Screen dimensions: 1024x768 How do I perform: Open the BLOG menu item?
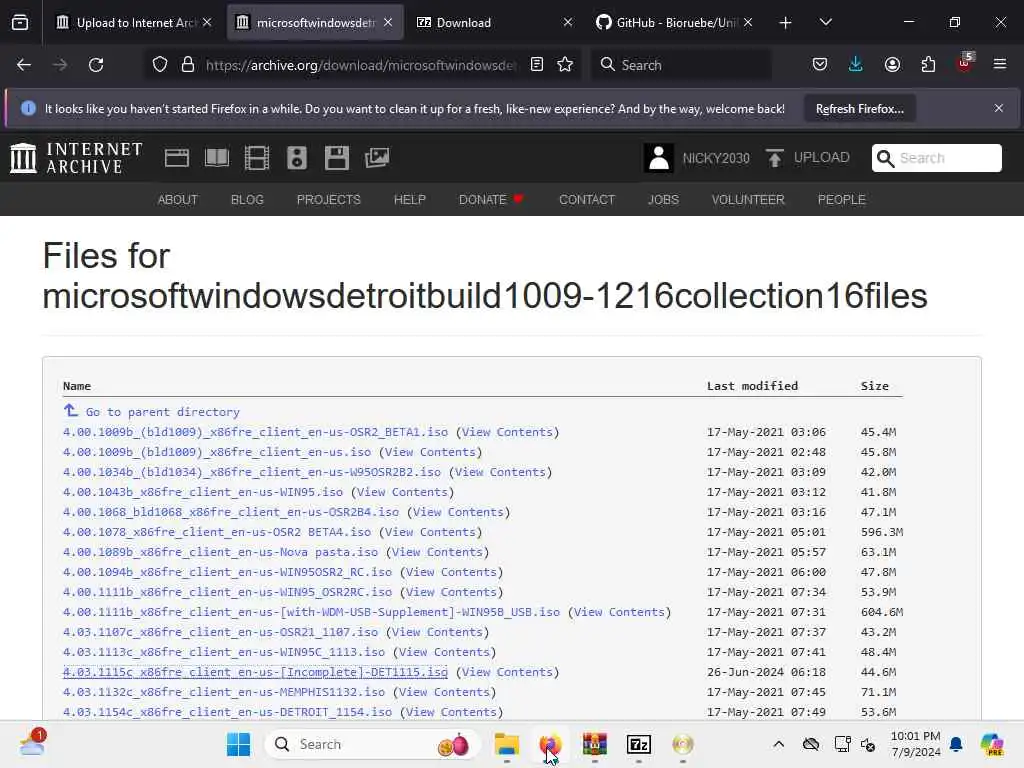point(247,200)
